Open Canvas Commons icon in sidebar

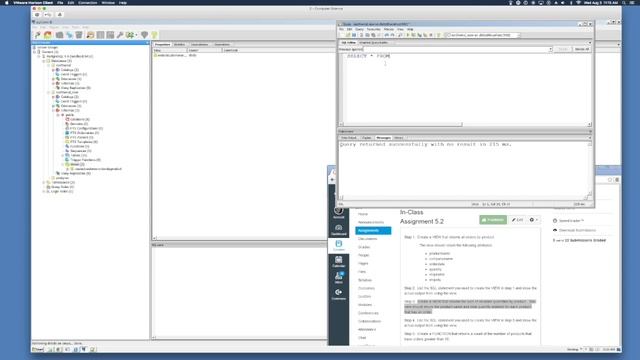338,294
